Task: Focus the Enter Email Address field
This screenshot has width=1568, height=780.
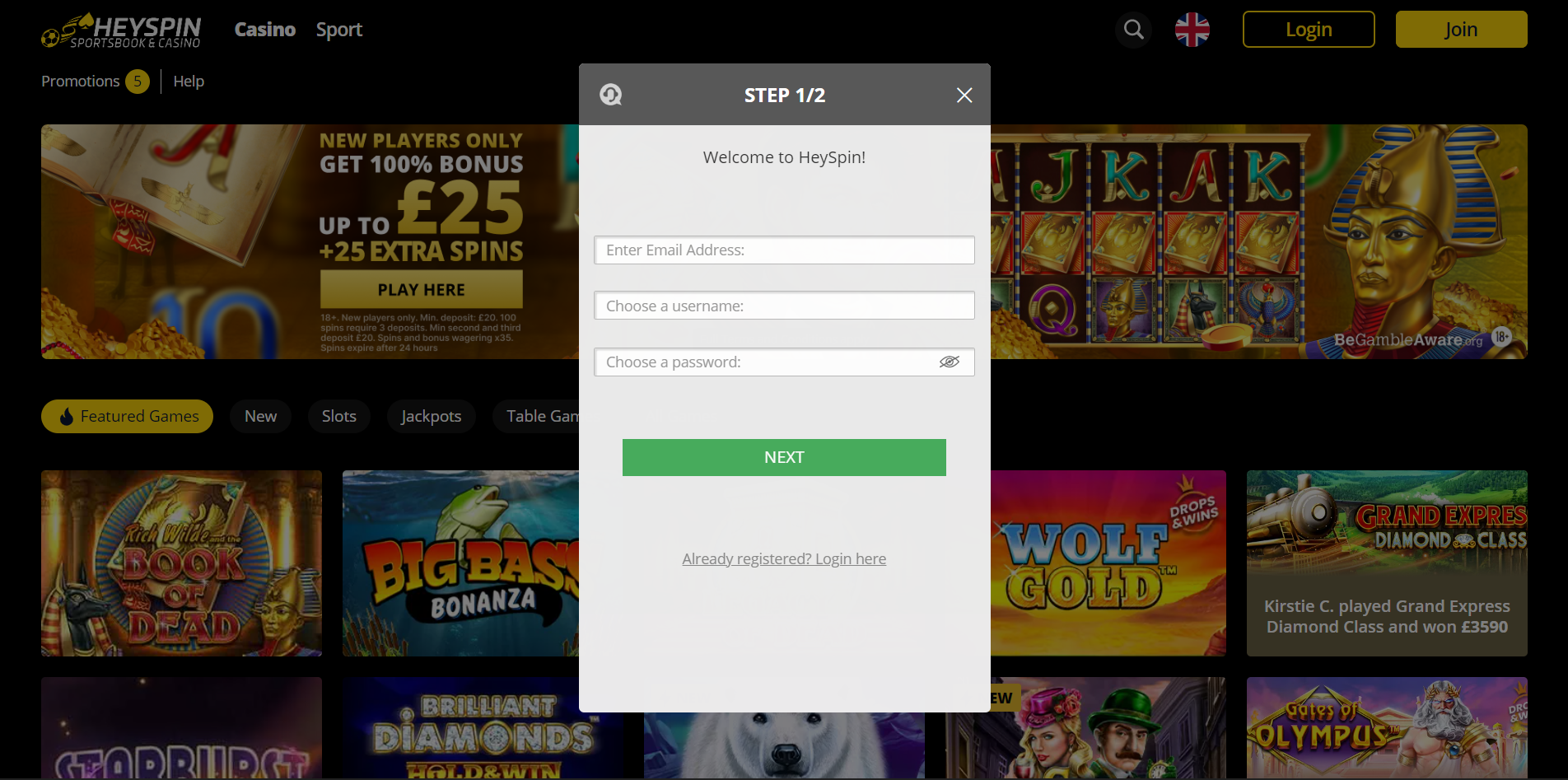Action: pyautogui.click(x=784, y=250)
